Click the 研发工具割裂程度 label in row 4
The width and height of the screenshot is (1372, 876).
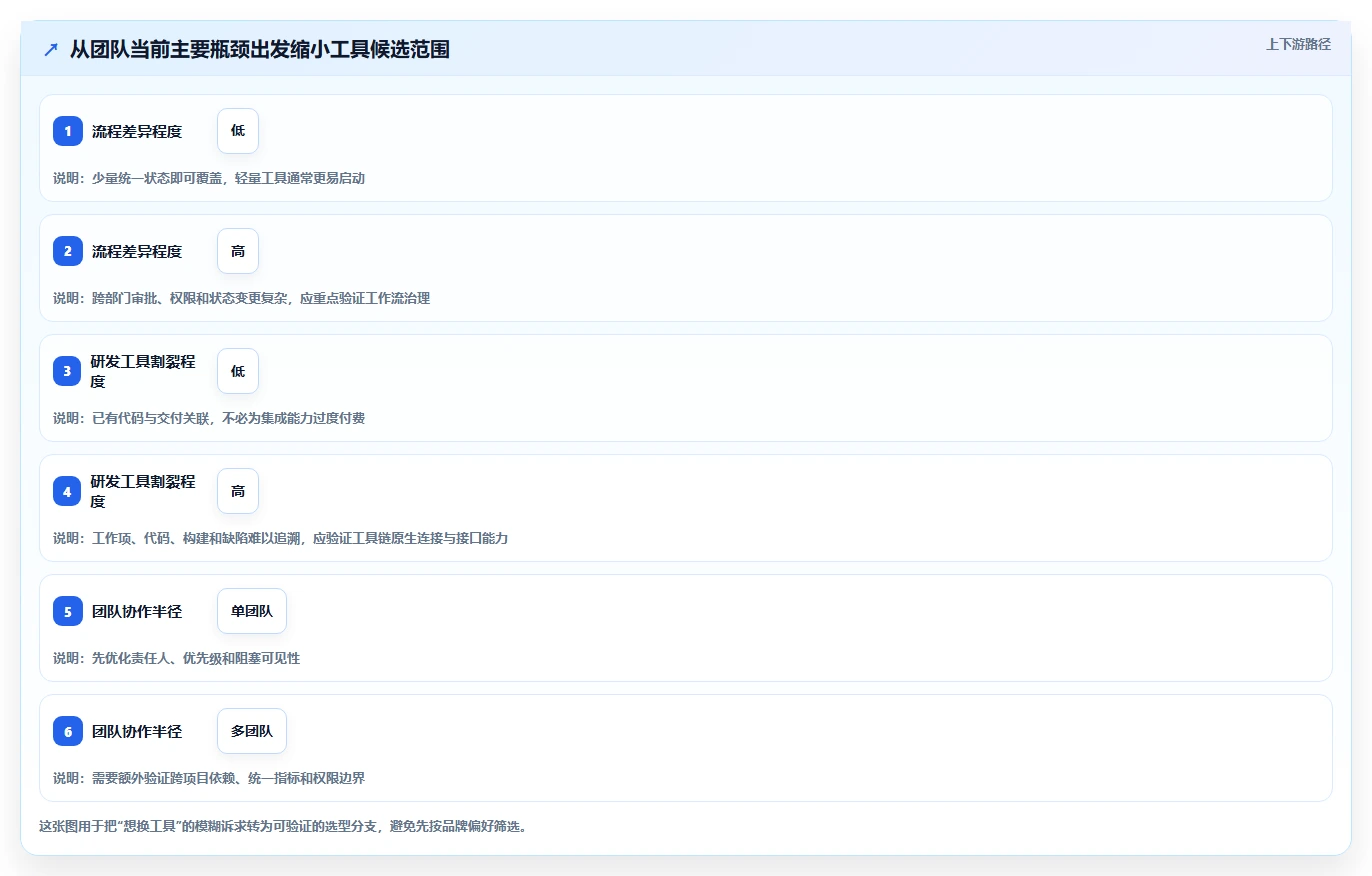143,491
